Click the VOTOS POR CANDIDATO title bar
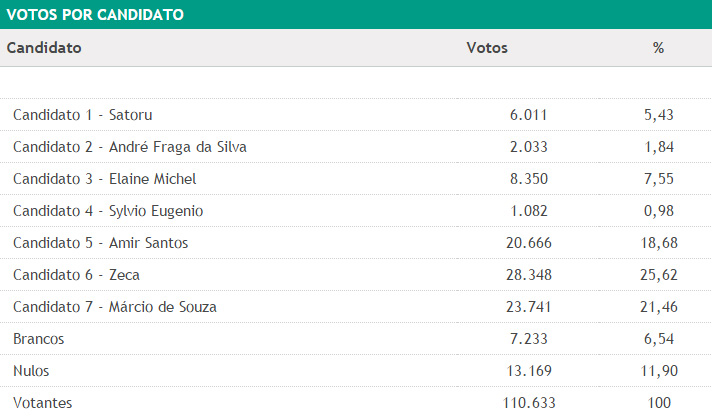The image size is (712, 417). 93,15
